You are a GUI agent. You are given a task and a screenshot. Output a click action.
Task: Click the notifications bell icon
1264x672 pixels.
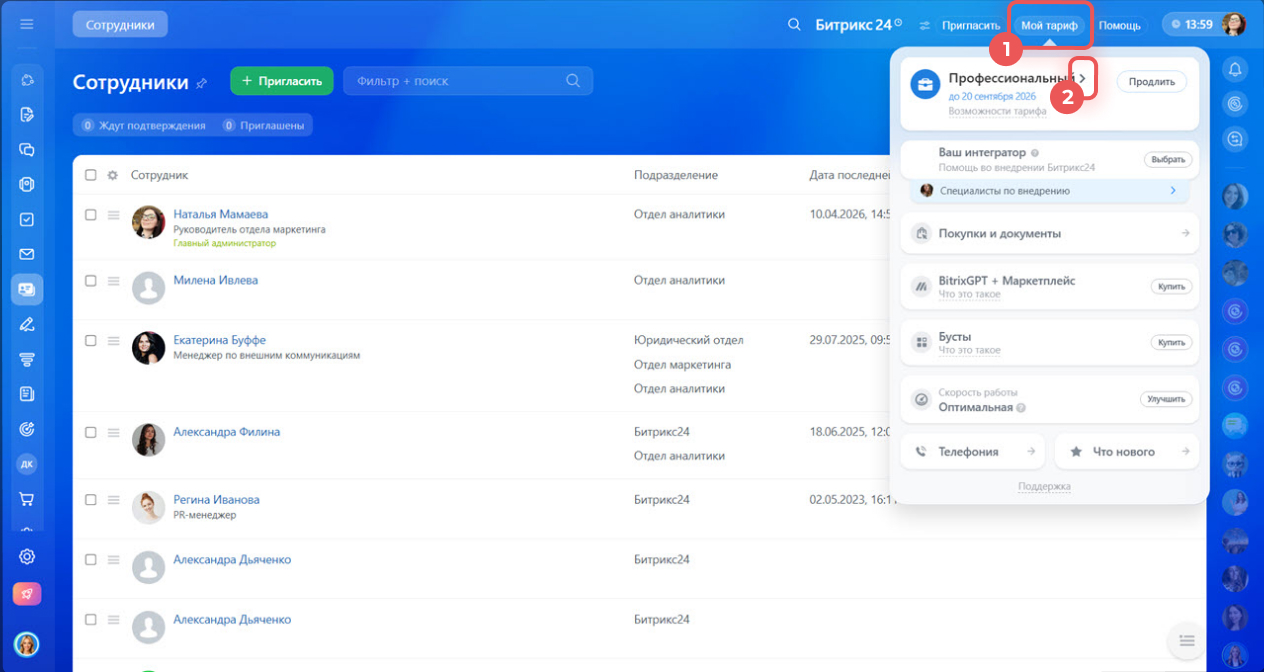coord(1235,69)
